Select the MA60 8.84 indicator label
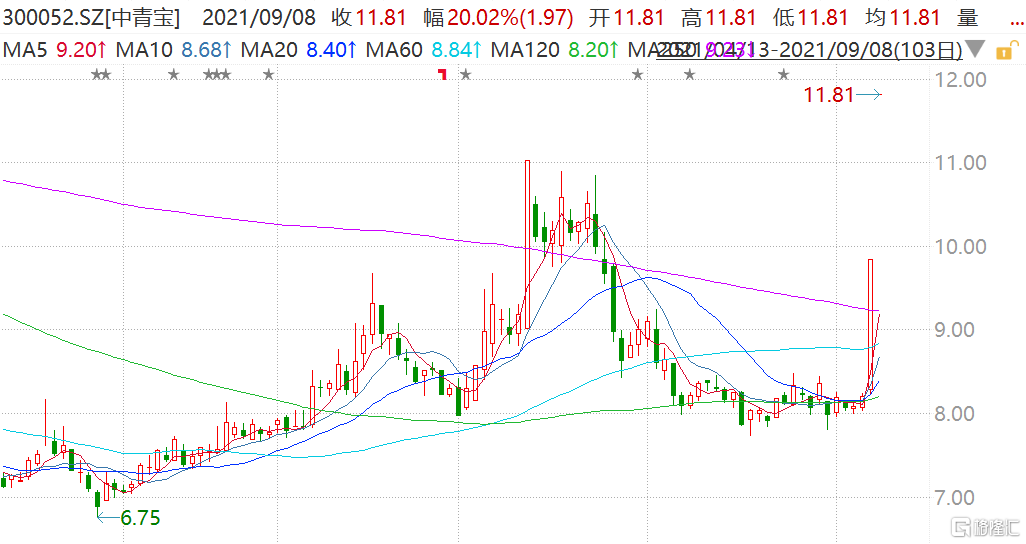1026x544 pixels. 424,50
